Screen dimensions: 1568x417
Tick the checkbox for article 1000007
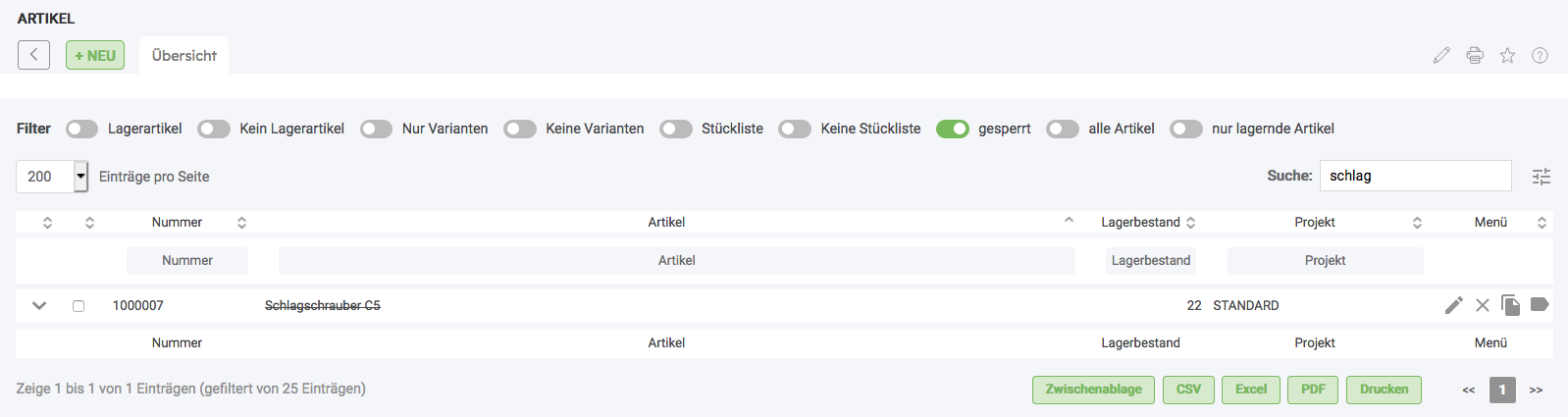pos(78,306)
